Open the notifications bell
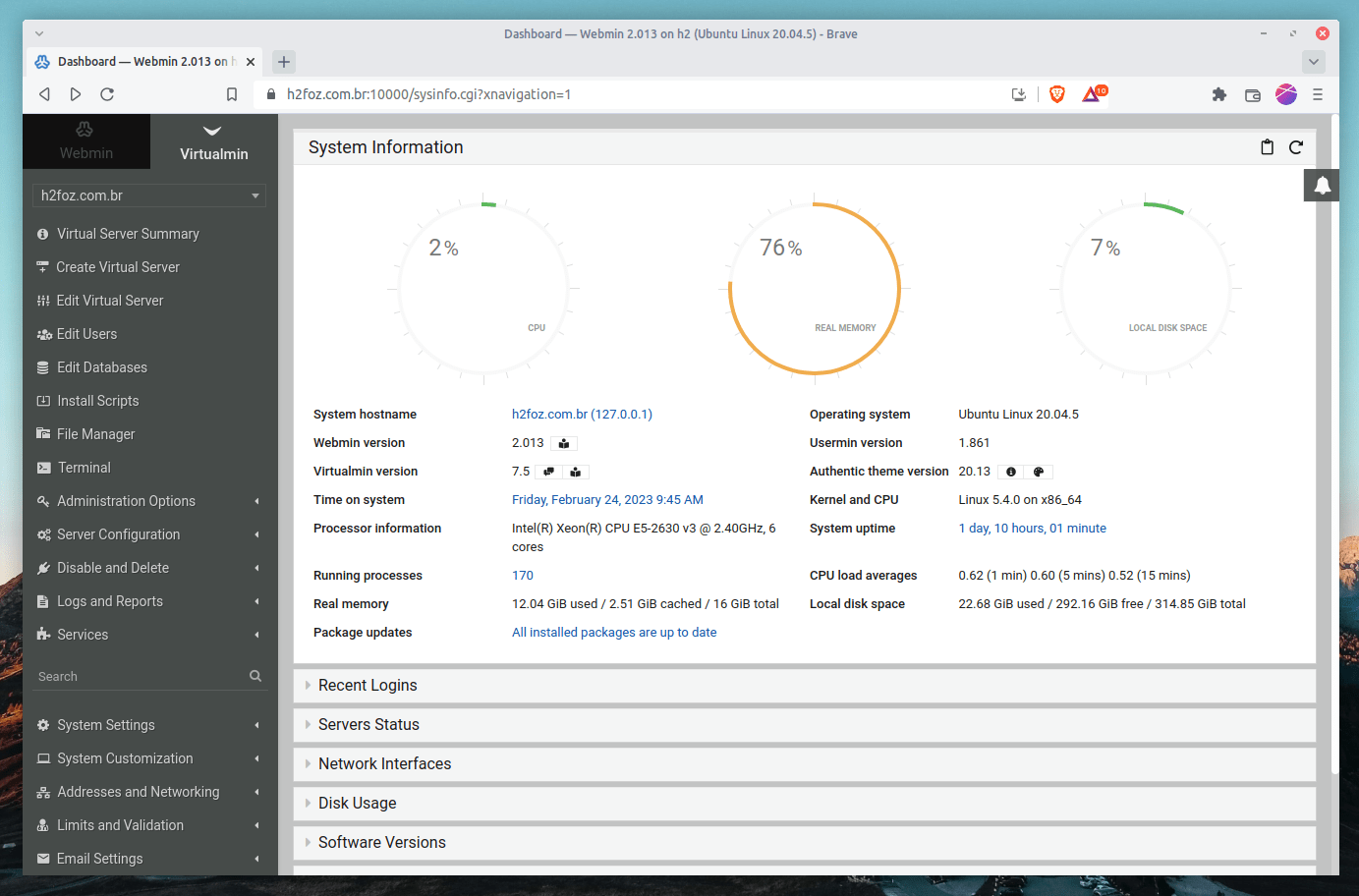Screen dimensions: 1359x896 point(1322,185)
